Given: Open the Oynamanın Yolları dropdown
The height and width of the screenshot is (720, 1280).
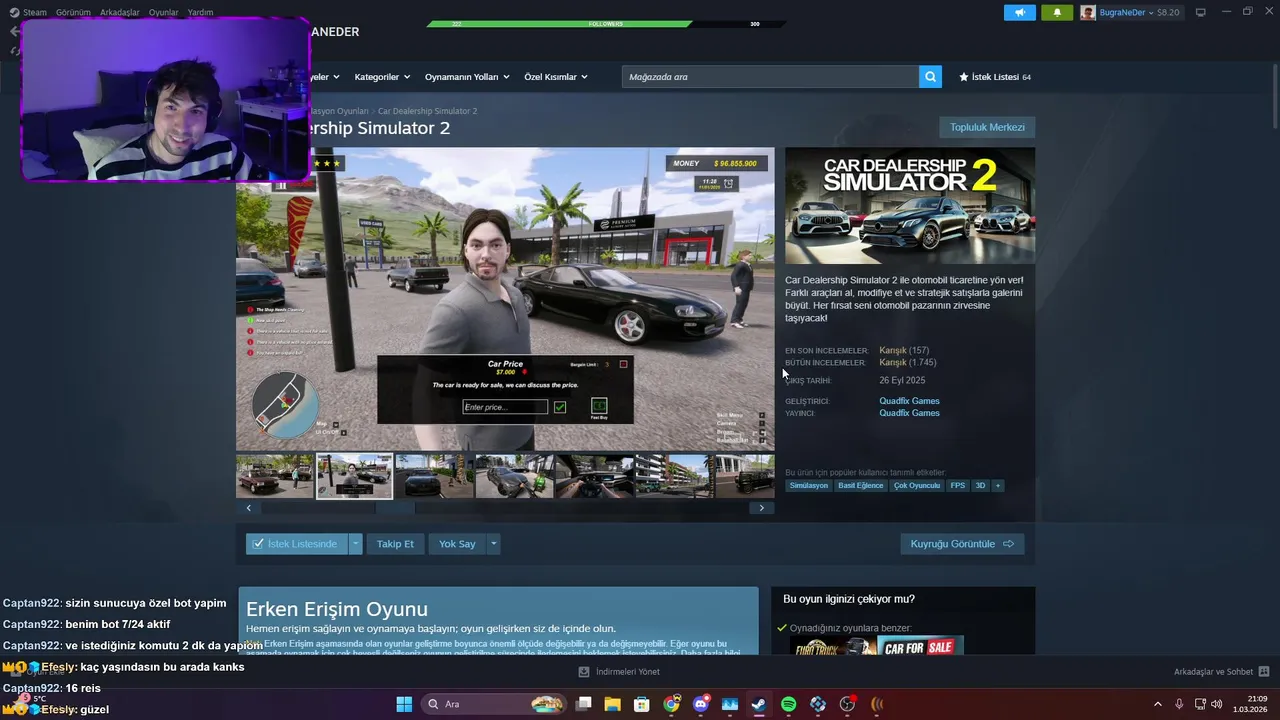Looking at the screenshot, I should pos(467,77).
